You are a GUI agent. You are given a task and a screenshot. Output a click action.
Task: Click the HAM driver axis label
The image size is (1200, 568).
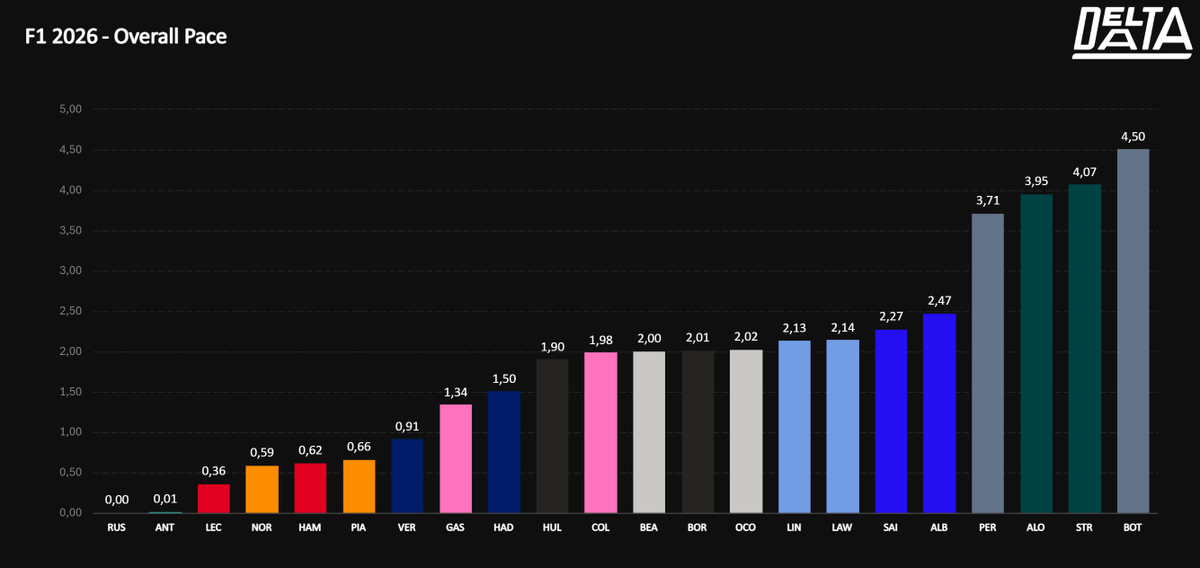pos(311,526)
